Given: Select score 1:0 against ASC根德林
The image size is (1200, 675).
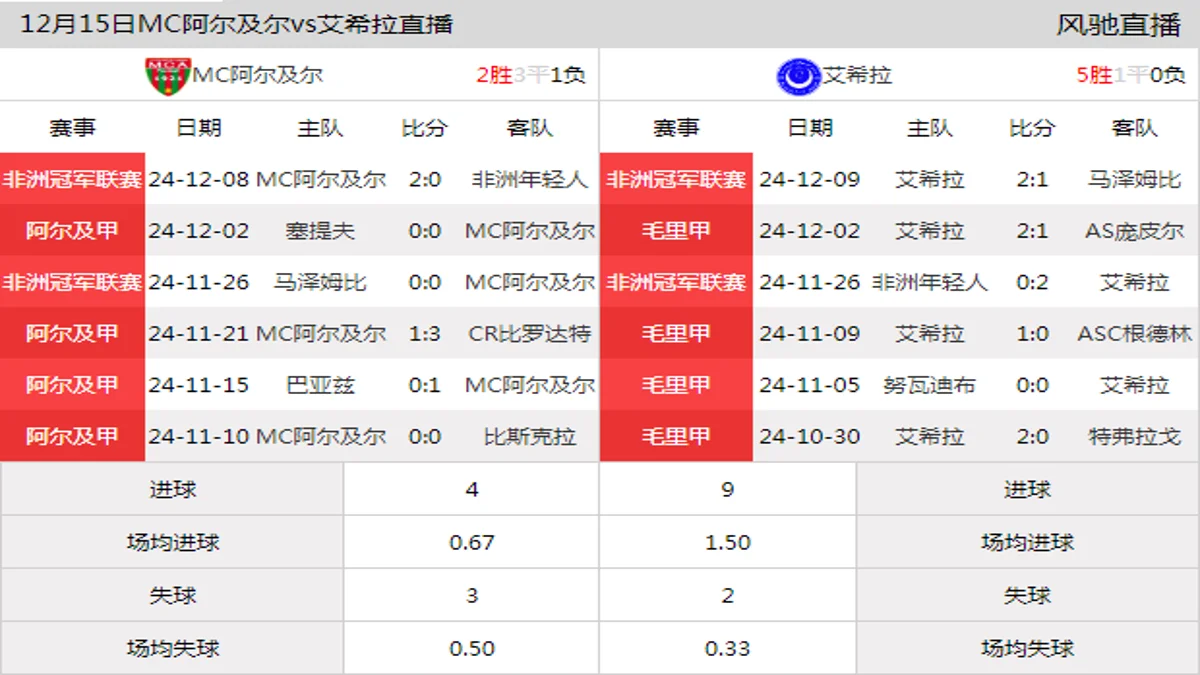Looking at the screenshot, I should pos(1033,334).
